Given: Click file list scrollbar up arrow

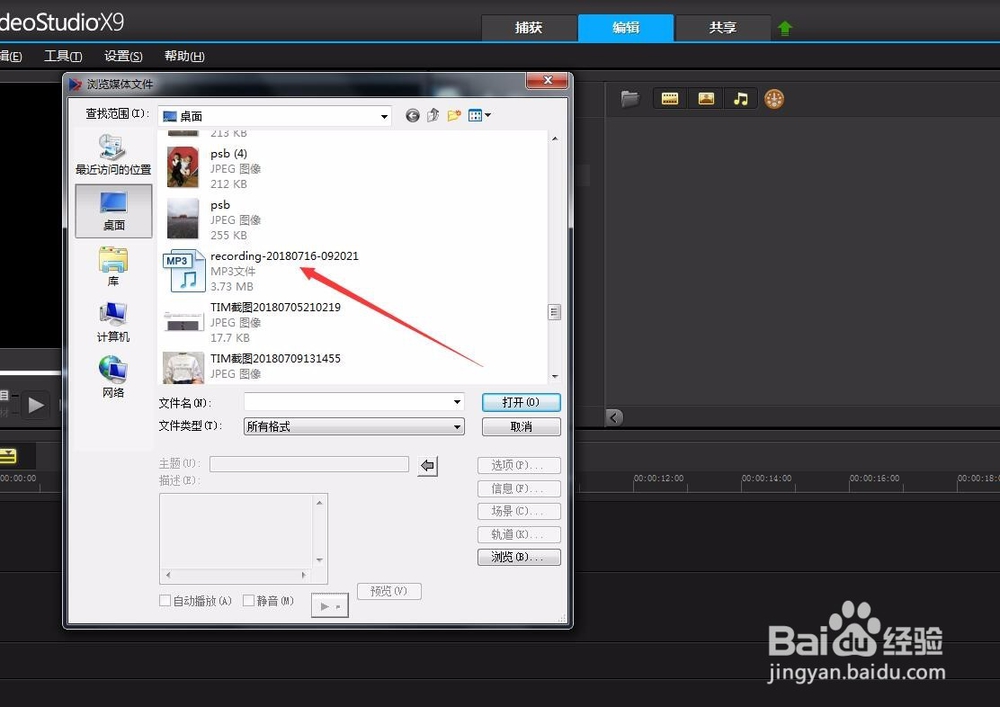Looking at the screenshot, I should click(x=554, y=138).
